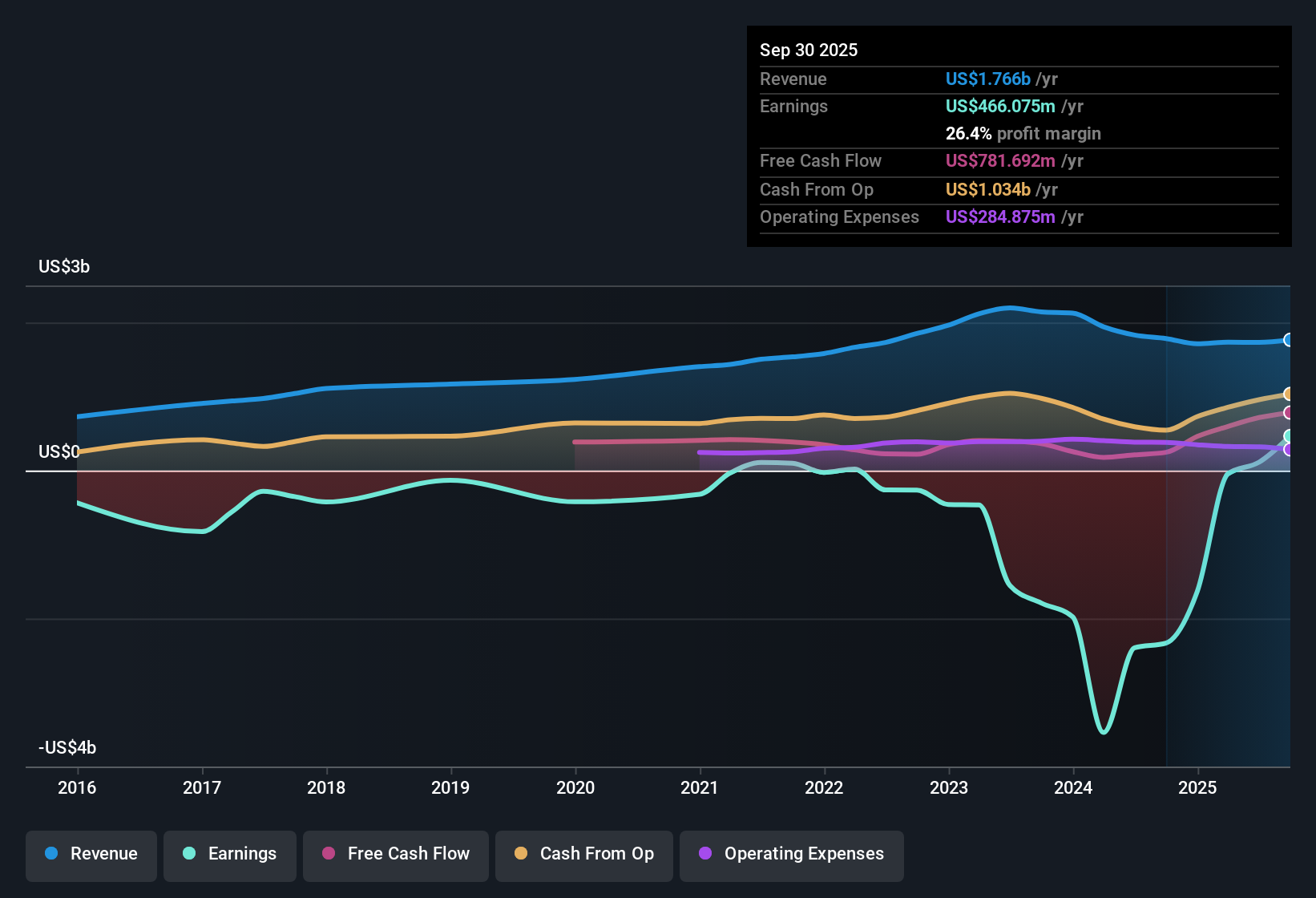Click the 26.4% profit margin text
Viewport: 1316px width, 898px height.
tap(1023, 133)
